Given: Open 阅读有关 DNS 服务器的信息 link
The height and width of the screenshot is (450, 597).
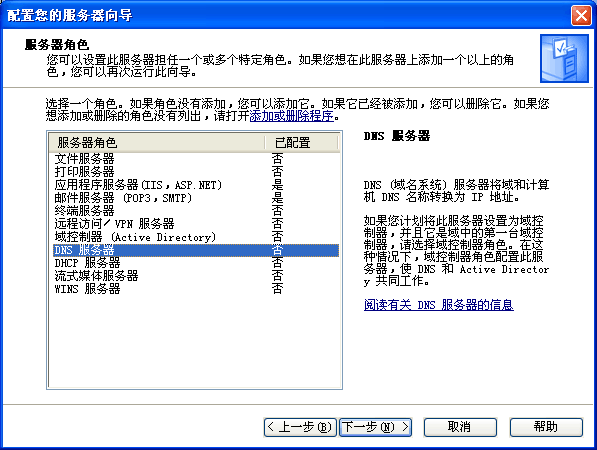Looking at the screenshot, I should [439, 305].
